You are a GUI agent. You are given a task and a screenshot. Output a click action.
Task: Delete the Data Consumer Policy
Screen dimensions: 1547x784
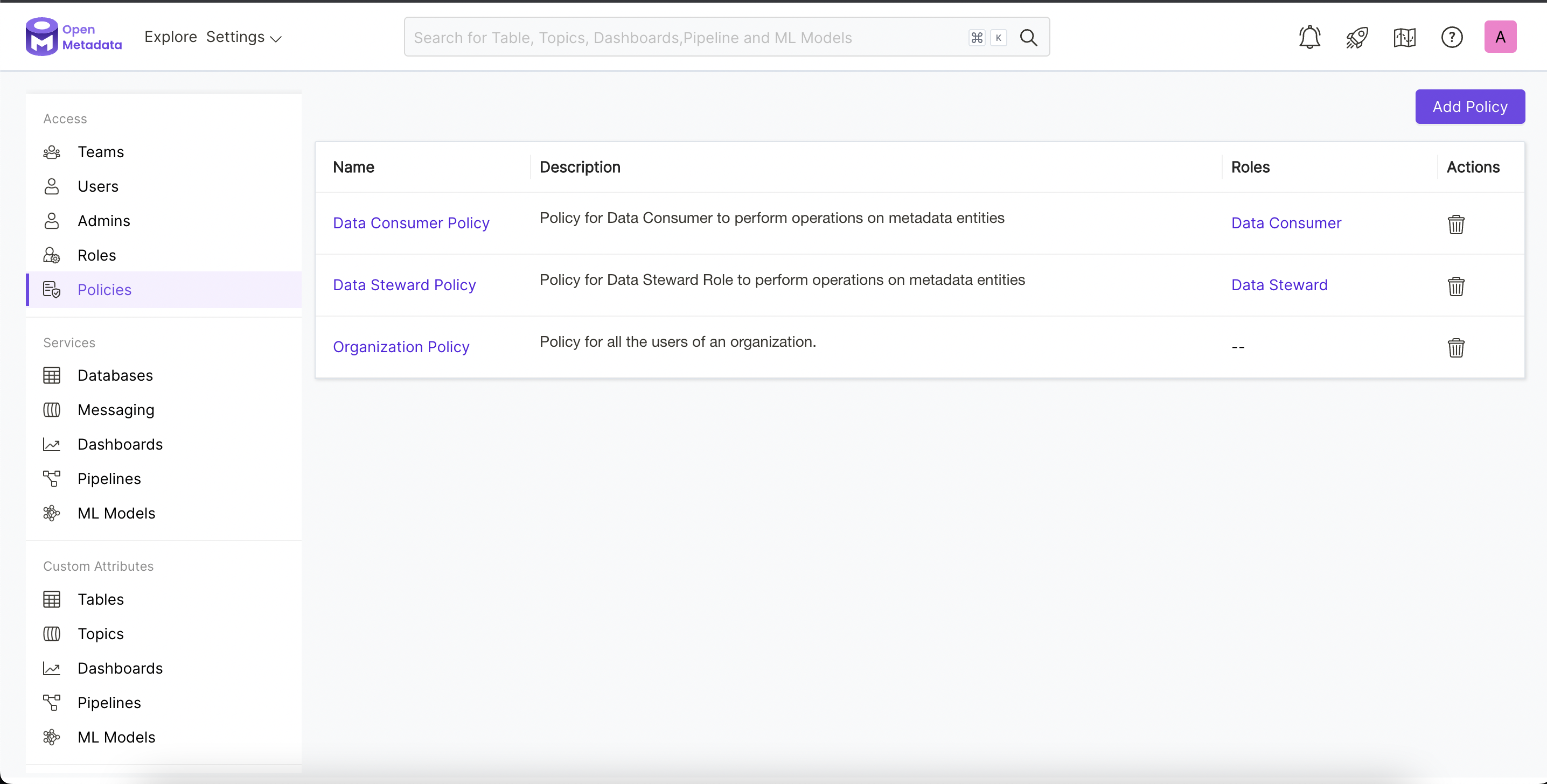pos(1456,224)
